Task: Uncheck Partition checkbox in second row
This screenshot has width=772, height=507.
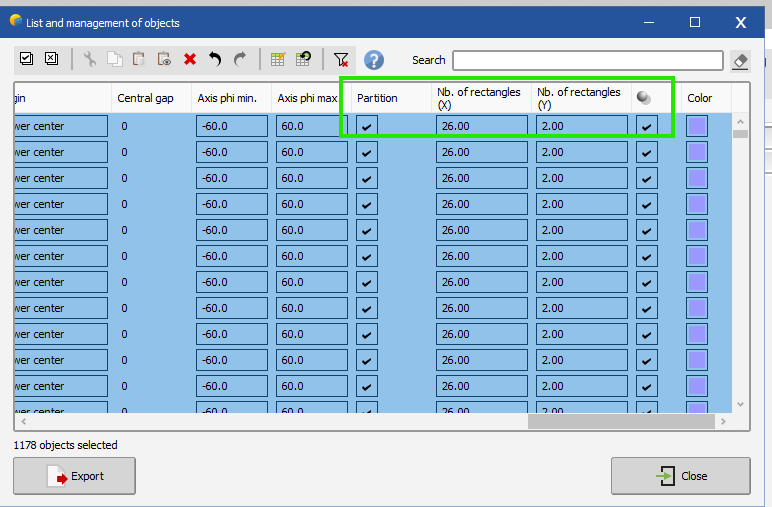Action: [x=367, y=152]
